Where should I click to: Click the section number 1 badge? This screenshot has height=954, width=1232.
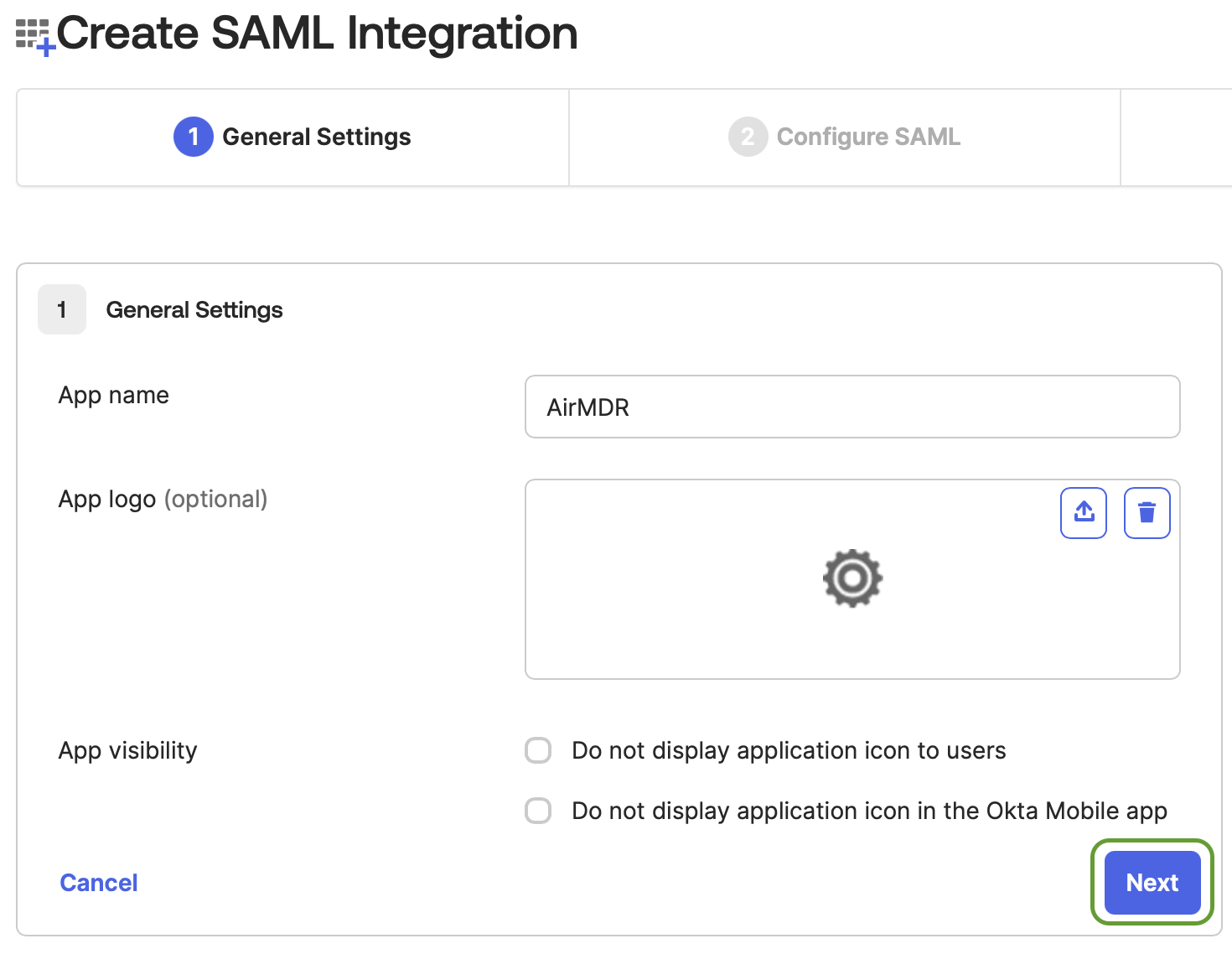pyautogui.click(x=62, y=309)
